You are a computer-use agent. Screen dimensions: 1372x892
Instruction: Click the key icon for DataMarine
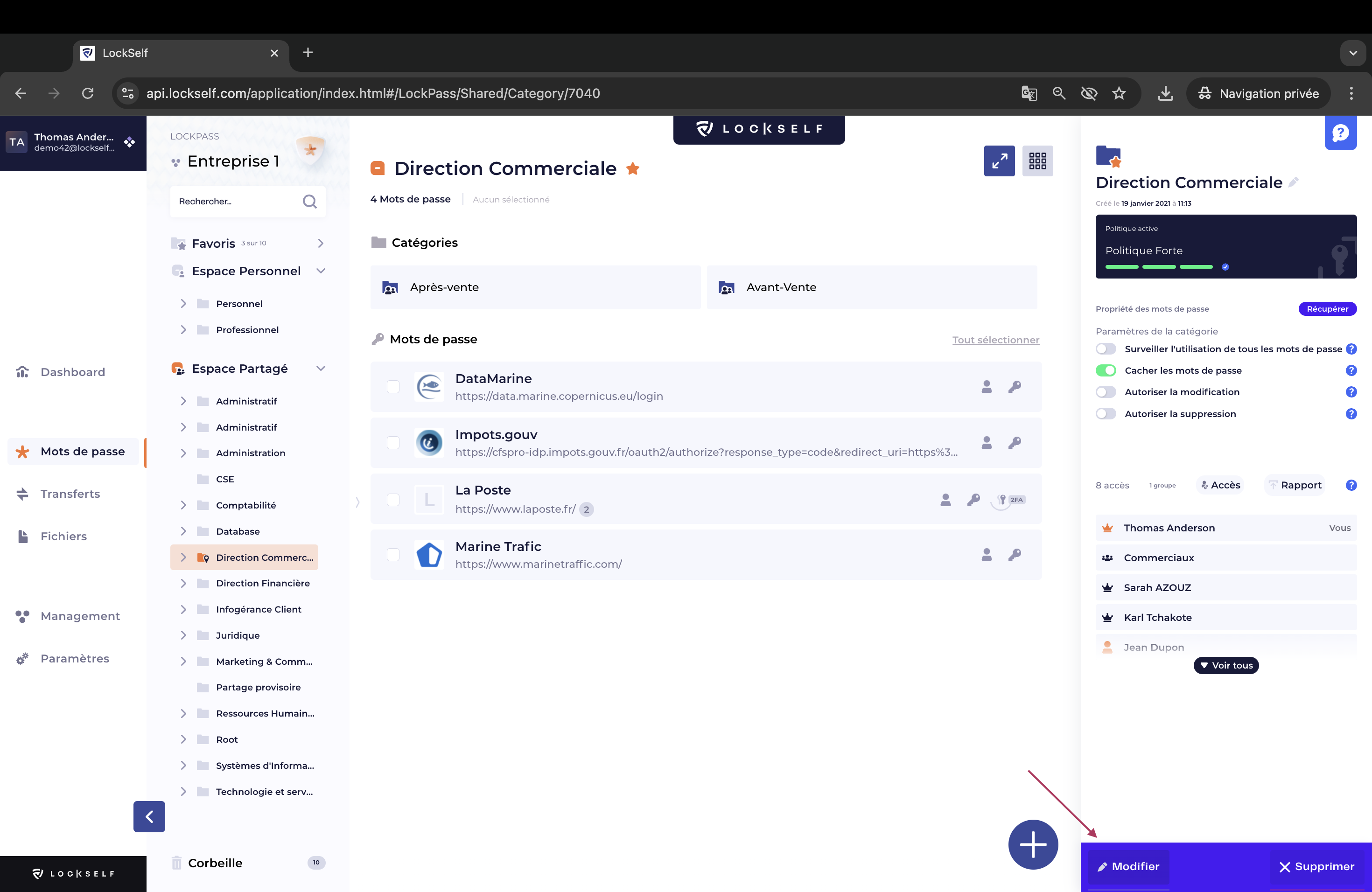1015,387
